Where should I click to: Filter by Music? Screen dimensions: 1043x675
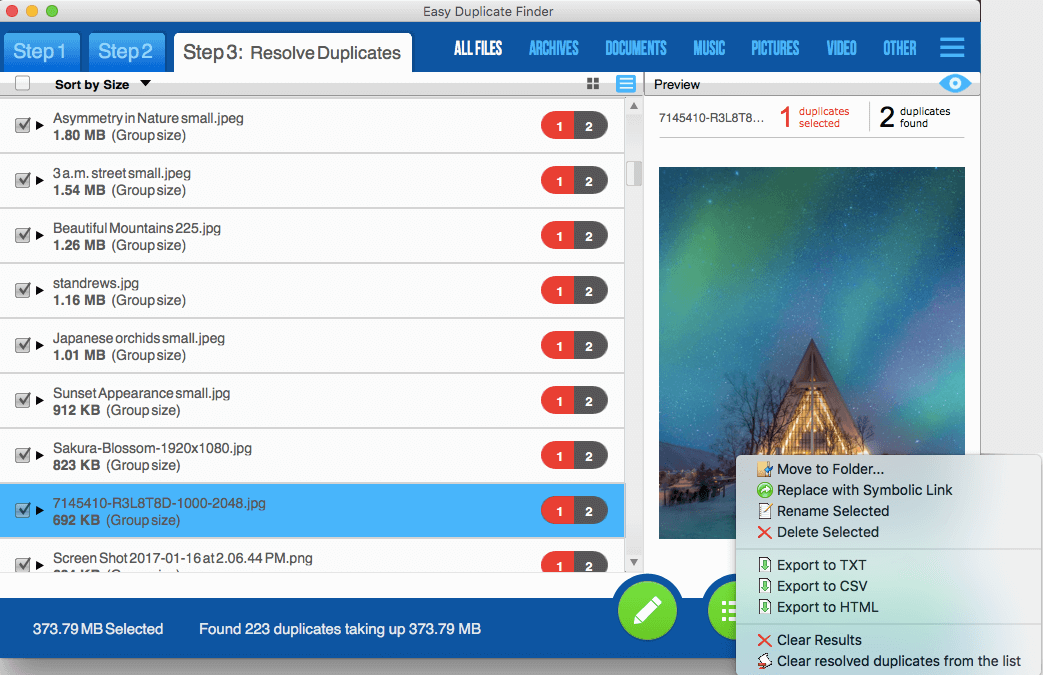tap(709, 48)
